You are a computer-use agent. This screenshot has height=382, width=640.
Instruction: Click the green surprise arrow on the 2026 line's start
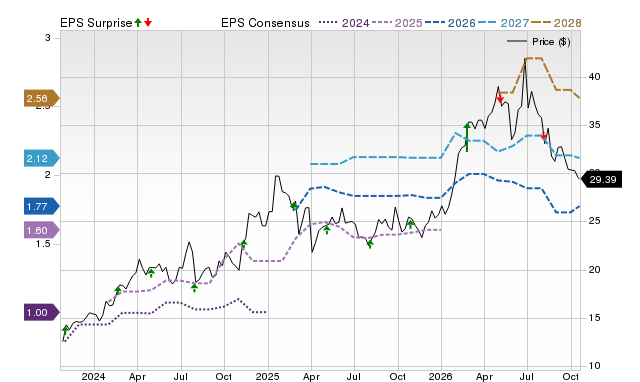pos(293,206)
